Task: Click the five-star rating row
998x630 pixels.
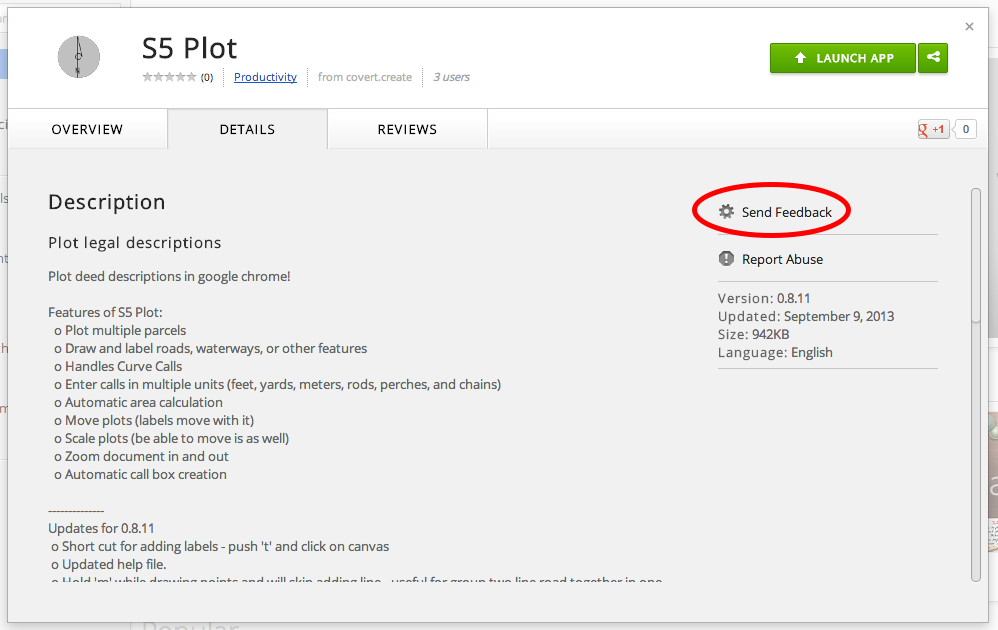Action: point(169,77)
